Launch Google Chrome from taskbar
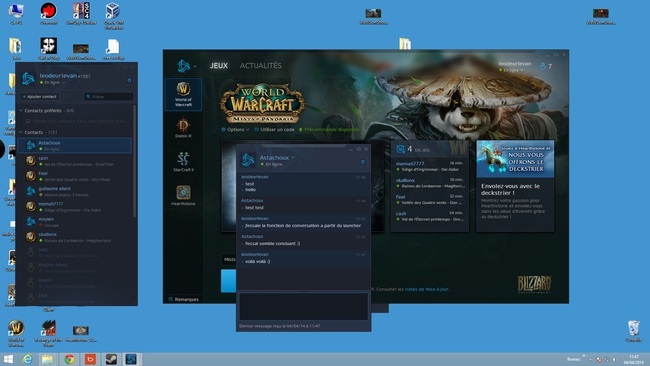 coord(69,359)
